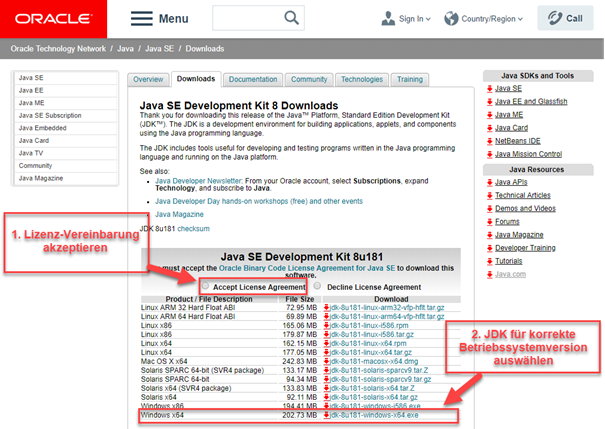
Task: Open Oracle Binary Code License Agreement link
Action: pos(307,268)
